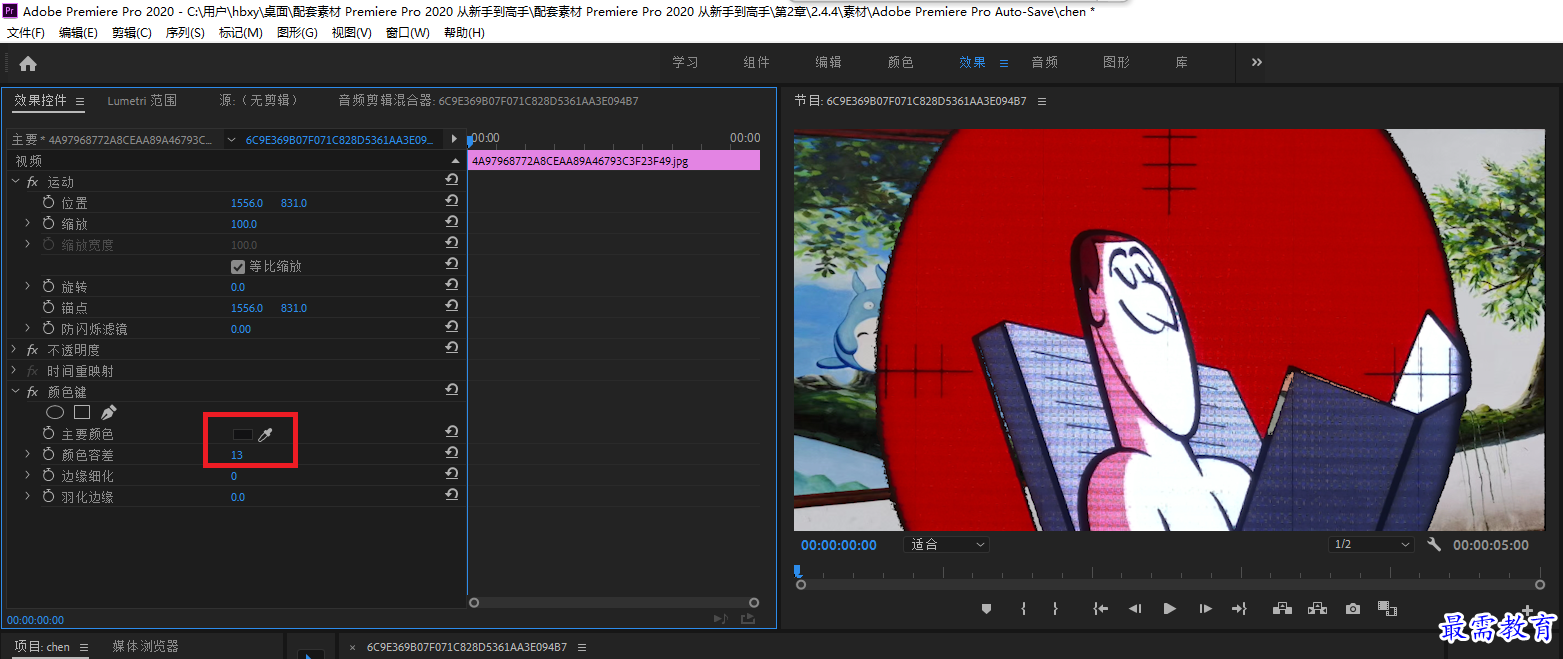This screenshot has height=659, width=1563.
Task: Click the program monitor timecode 00:00:00:00
Action: pyautogui.click(x=839, y=545)
